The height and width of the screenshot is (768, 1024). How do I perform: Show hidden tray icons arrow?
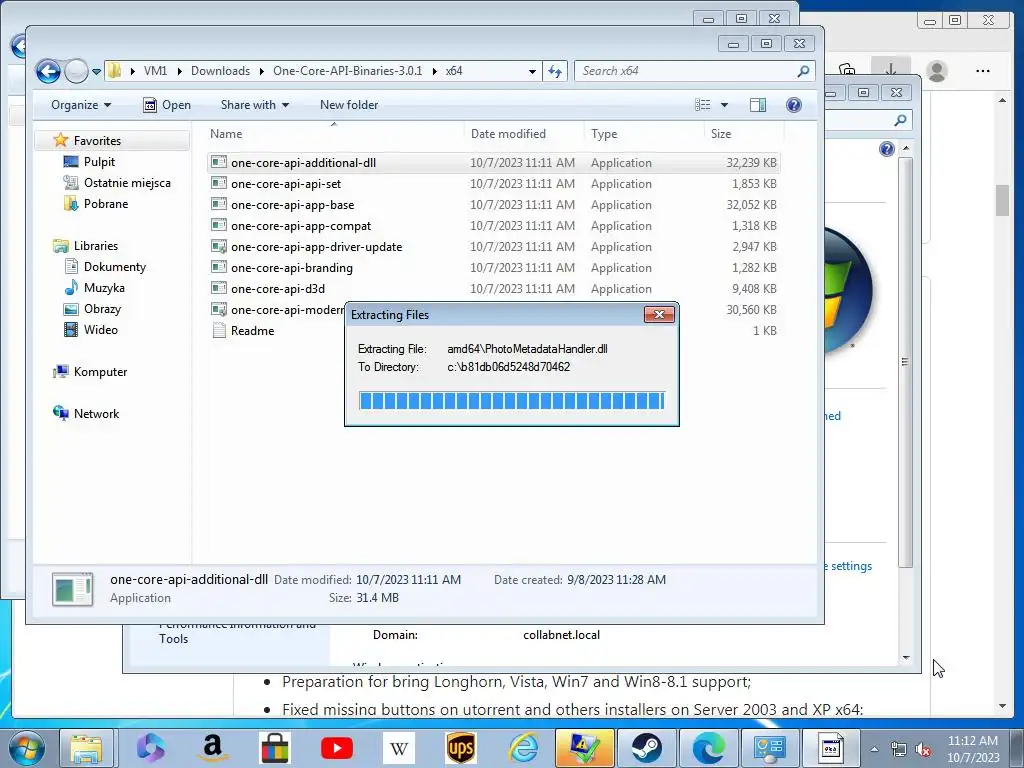[874, 749]
